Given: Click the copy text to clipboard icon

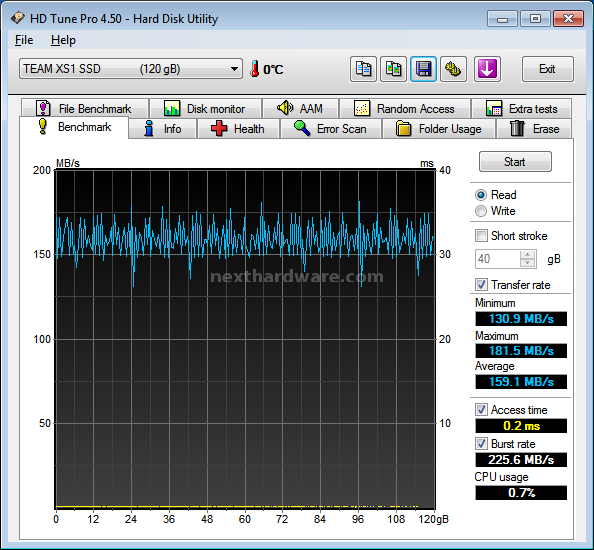Looking at the screenshot, I should [363, 69].
